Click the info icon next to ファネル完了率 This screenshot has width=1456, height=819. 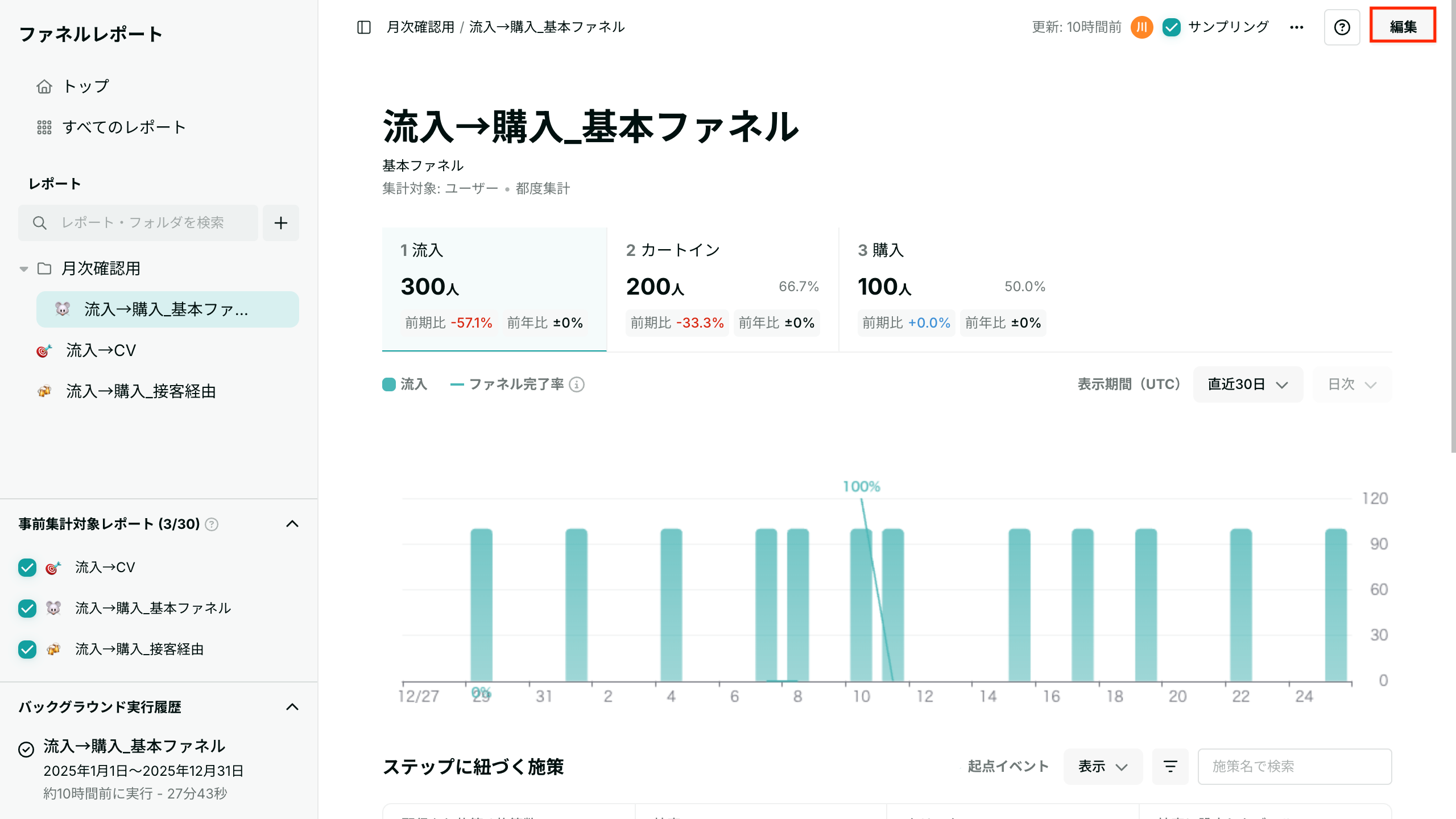(x=577, y=384)
